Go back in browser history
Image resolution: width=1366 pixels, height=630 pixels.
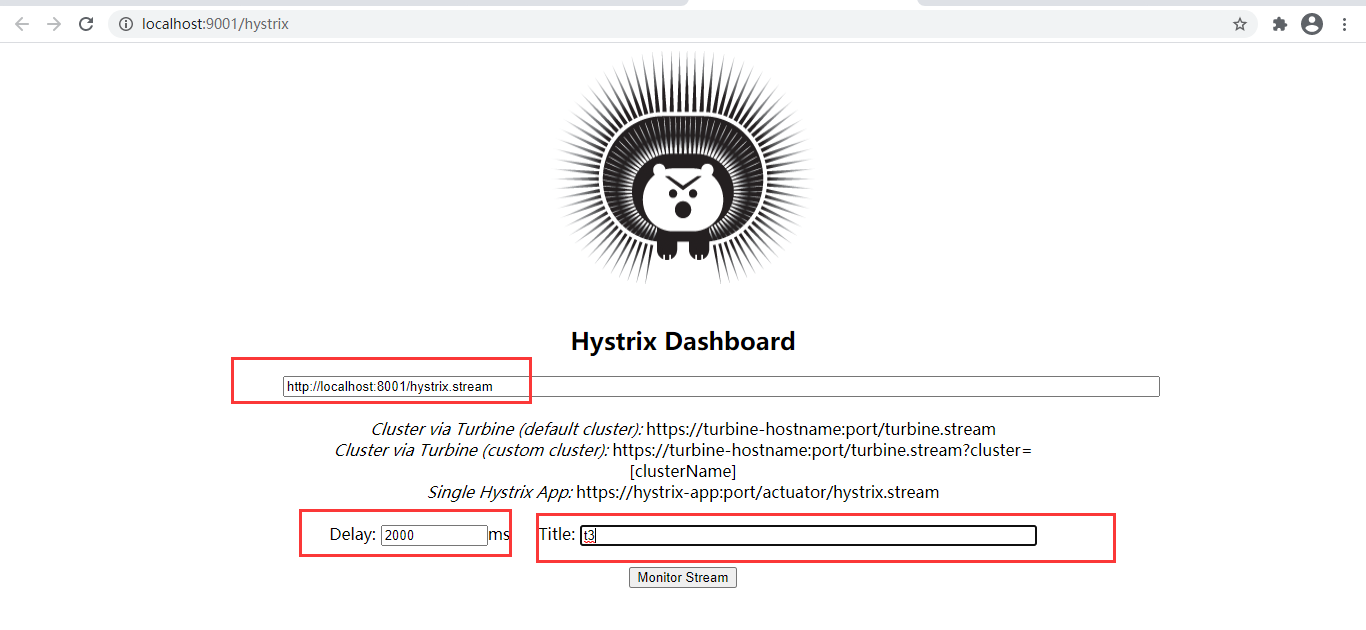(22, 24)
